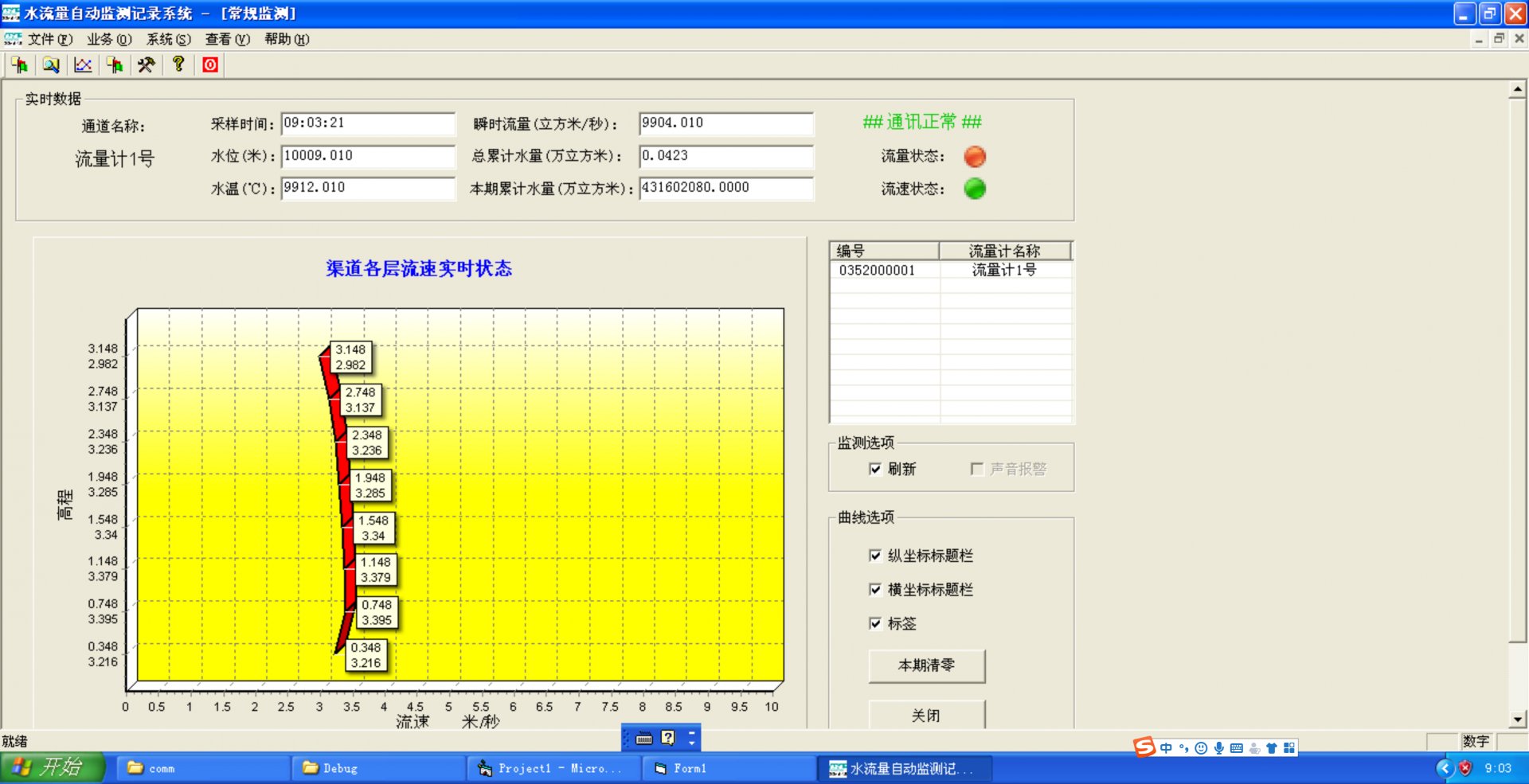The width and height of the screenshot is (1529, 784).
Task: Click the vertical scrollbar up arrow
Action: (x=1518, y=90)
